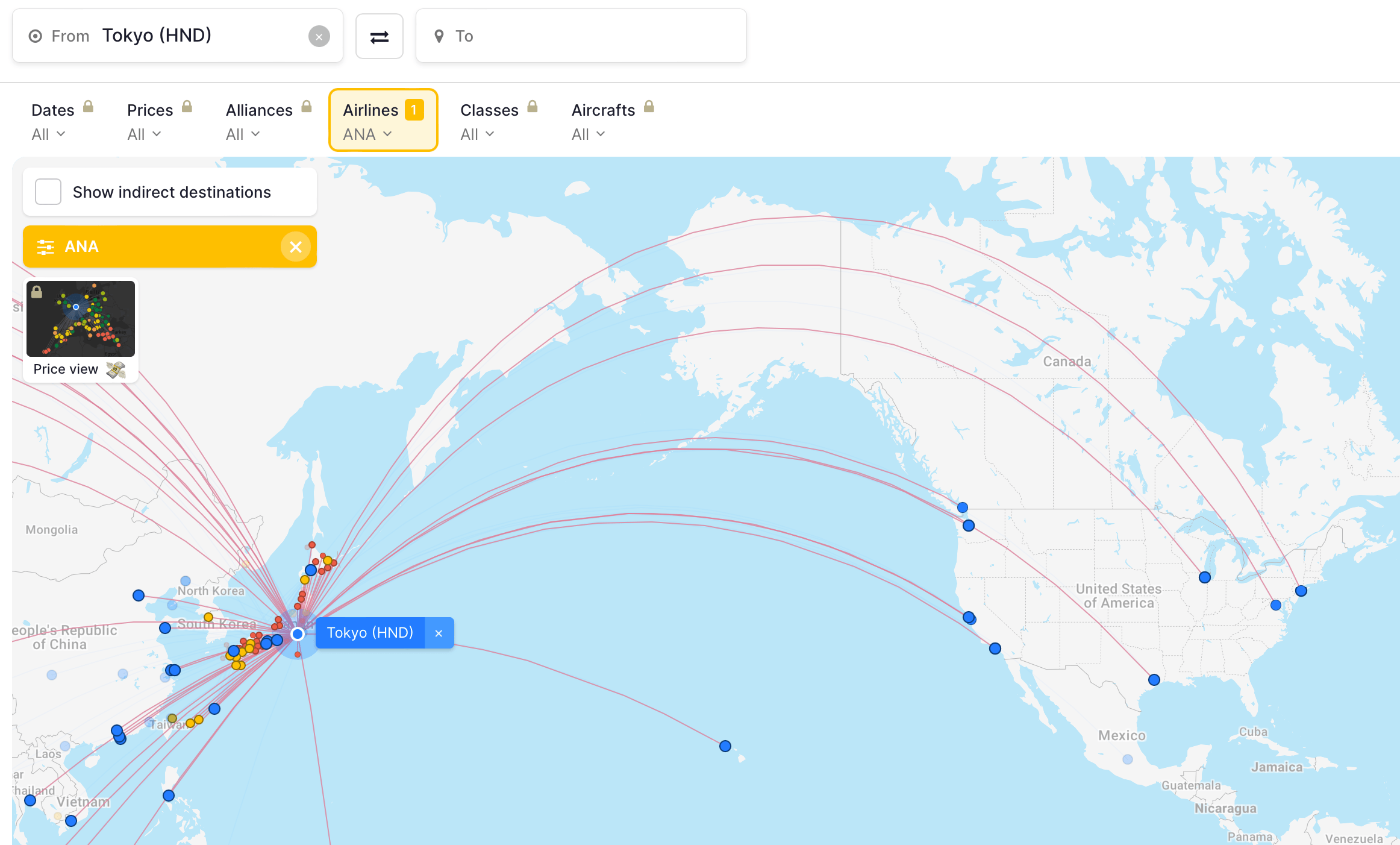Open the Prices All dropdown
The width and height of the screenshot is (1400, 845).
tap(144, 134)
